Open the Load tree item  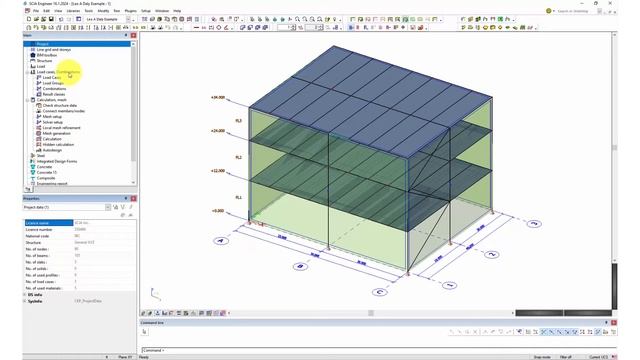(x=41, y=67)
